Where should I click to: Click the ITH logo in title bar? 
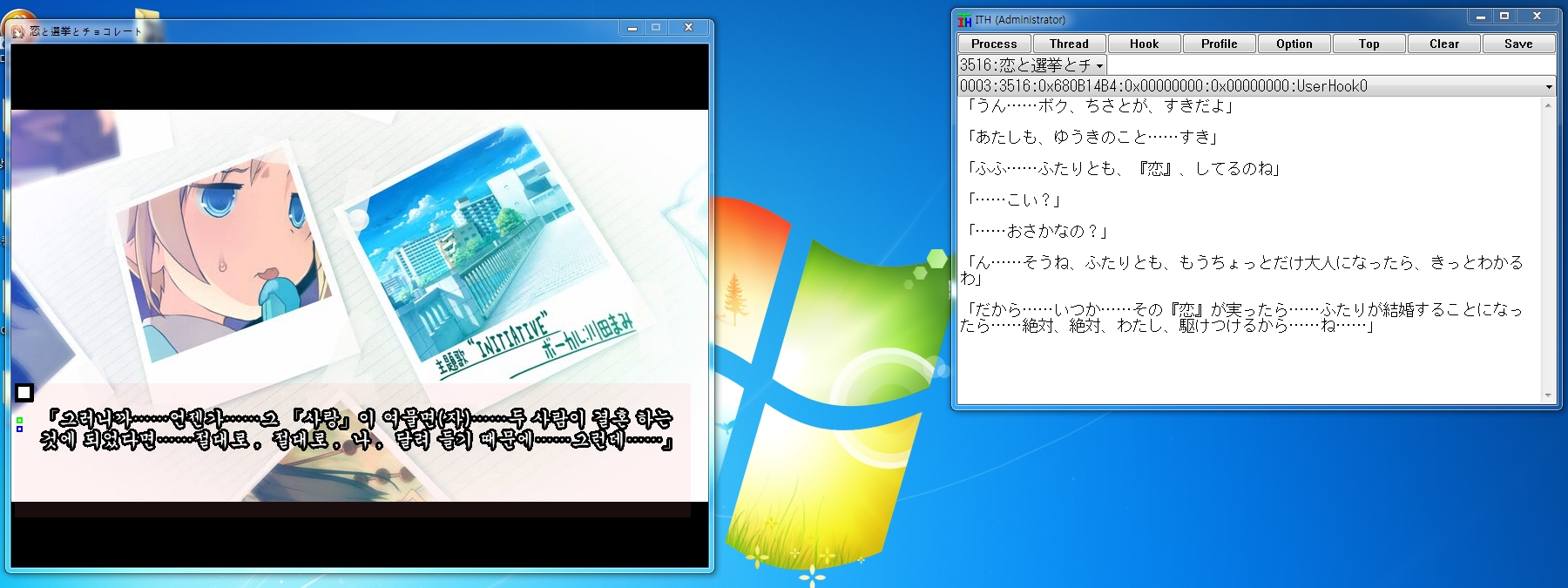coord(964,20)
